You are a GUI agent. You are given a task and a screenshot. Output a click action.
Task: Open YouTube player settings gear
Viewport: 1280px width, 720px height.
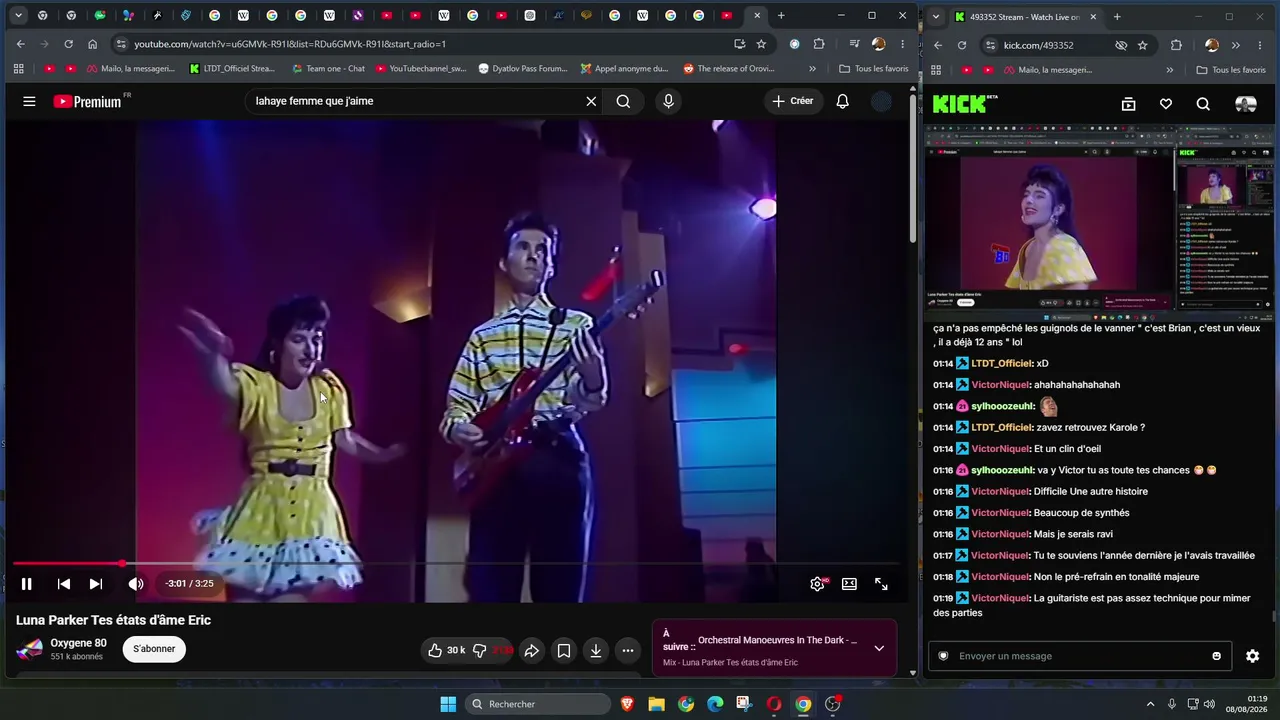(817, 584)
